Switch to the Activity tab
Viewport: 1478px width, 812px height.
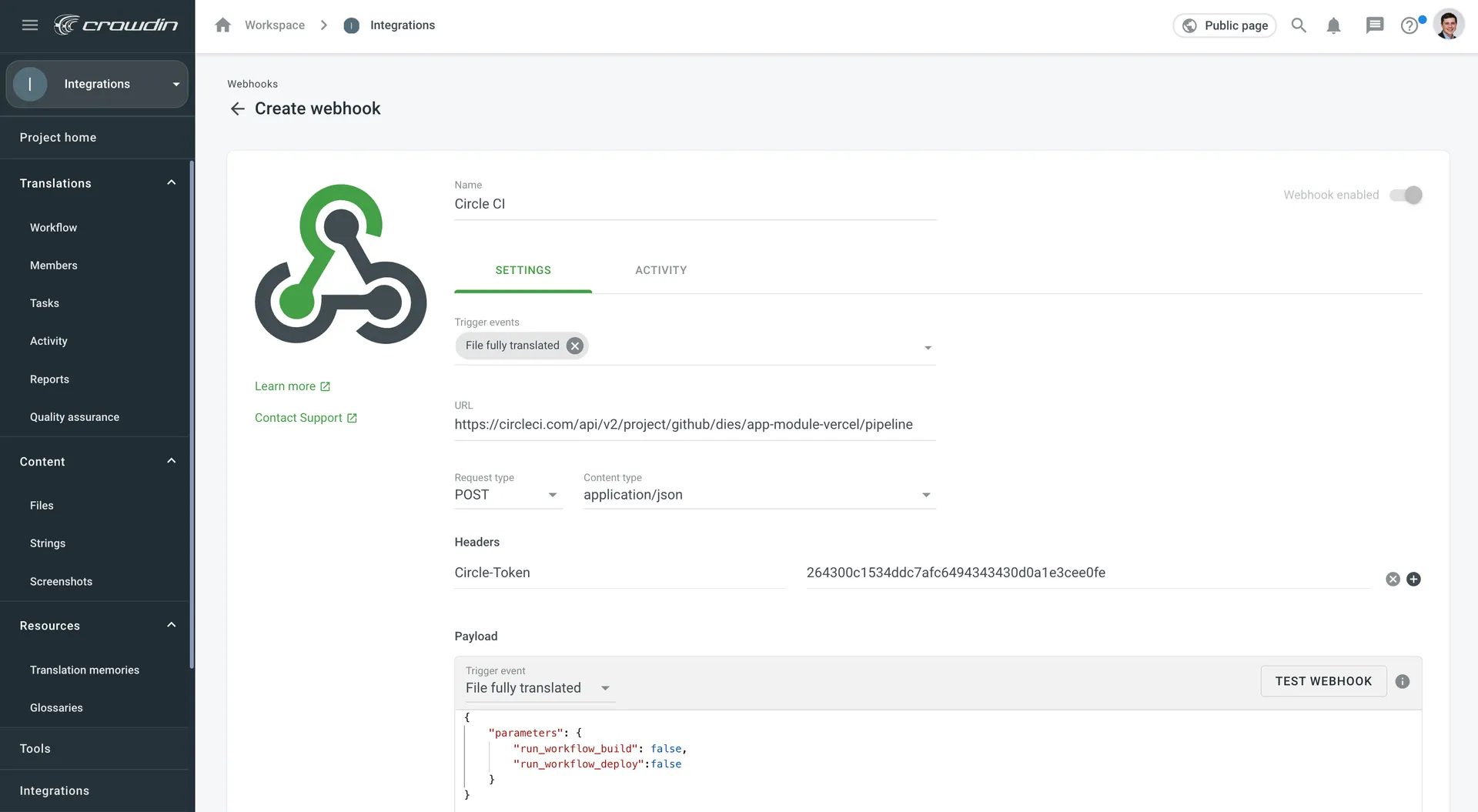[660, 270]
